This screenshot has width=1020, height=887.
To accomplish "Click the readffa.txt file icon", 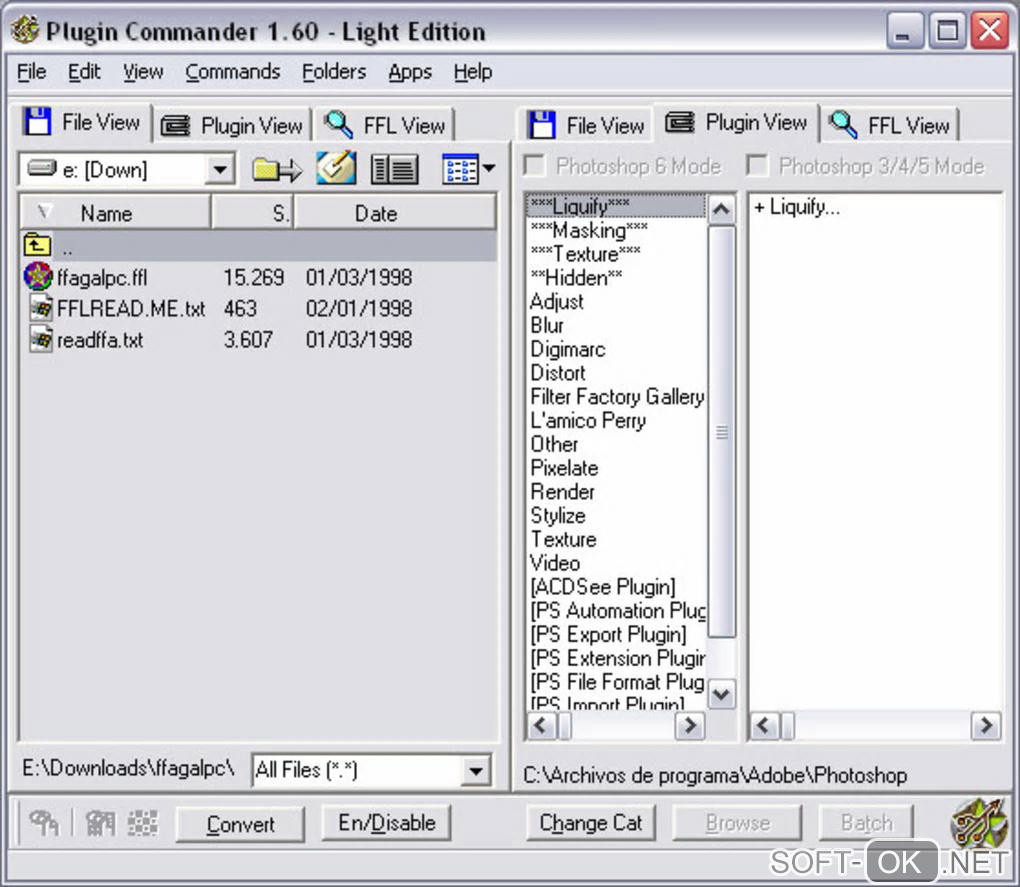I will coord(41,339).
